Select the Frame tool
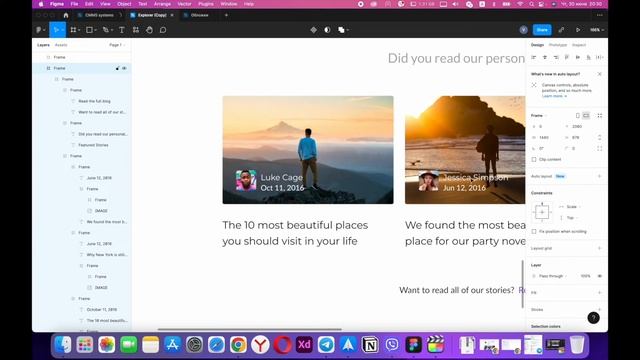Screen dimensions: 640x360 (73, 30)
